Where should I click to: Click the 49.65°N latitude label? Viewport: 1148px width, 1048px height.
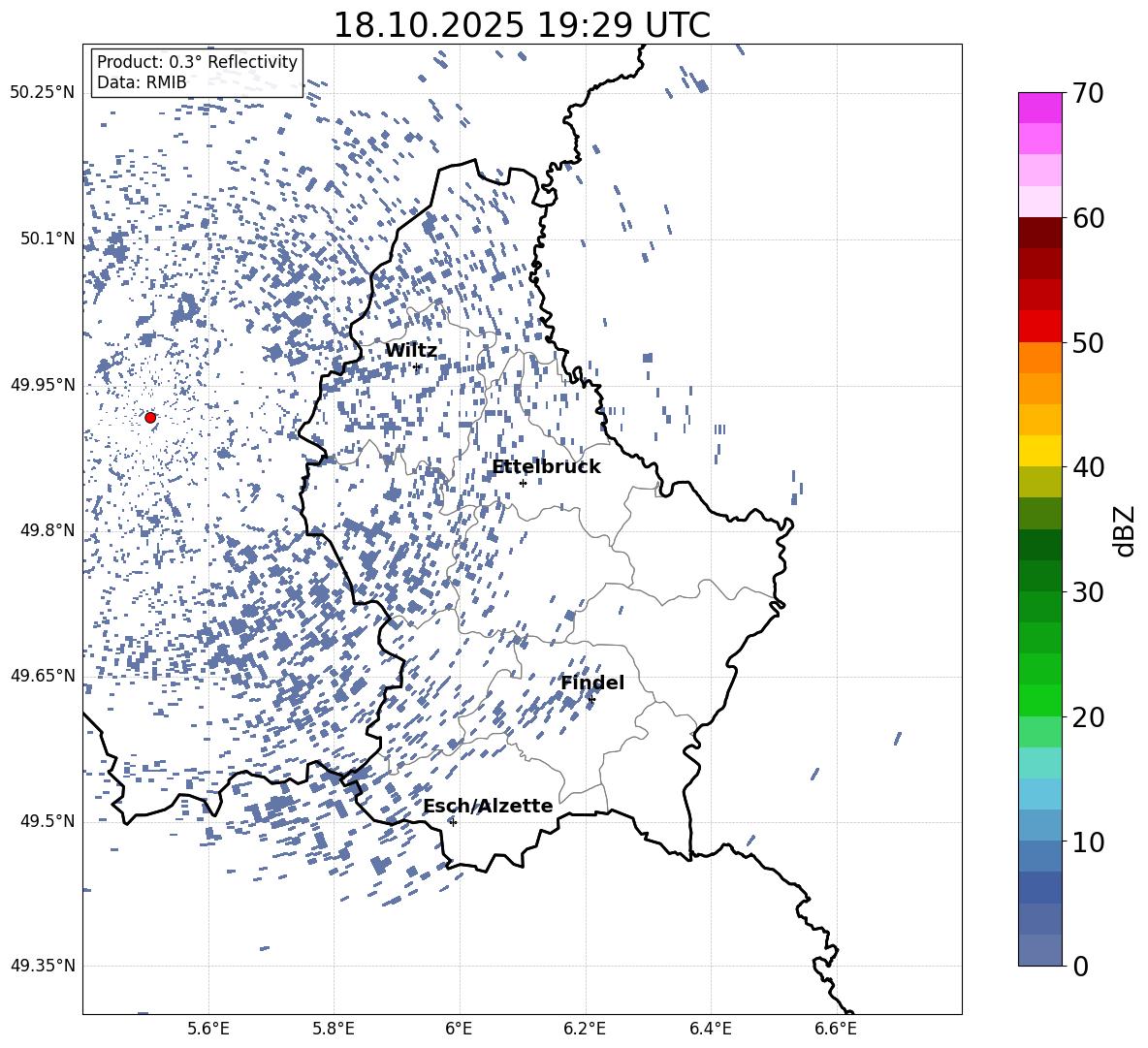click(43, 676)
